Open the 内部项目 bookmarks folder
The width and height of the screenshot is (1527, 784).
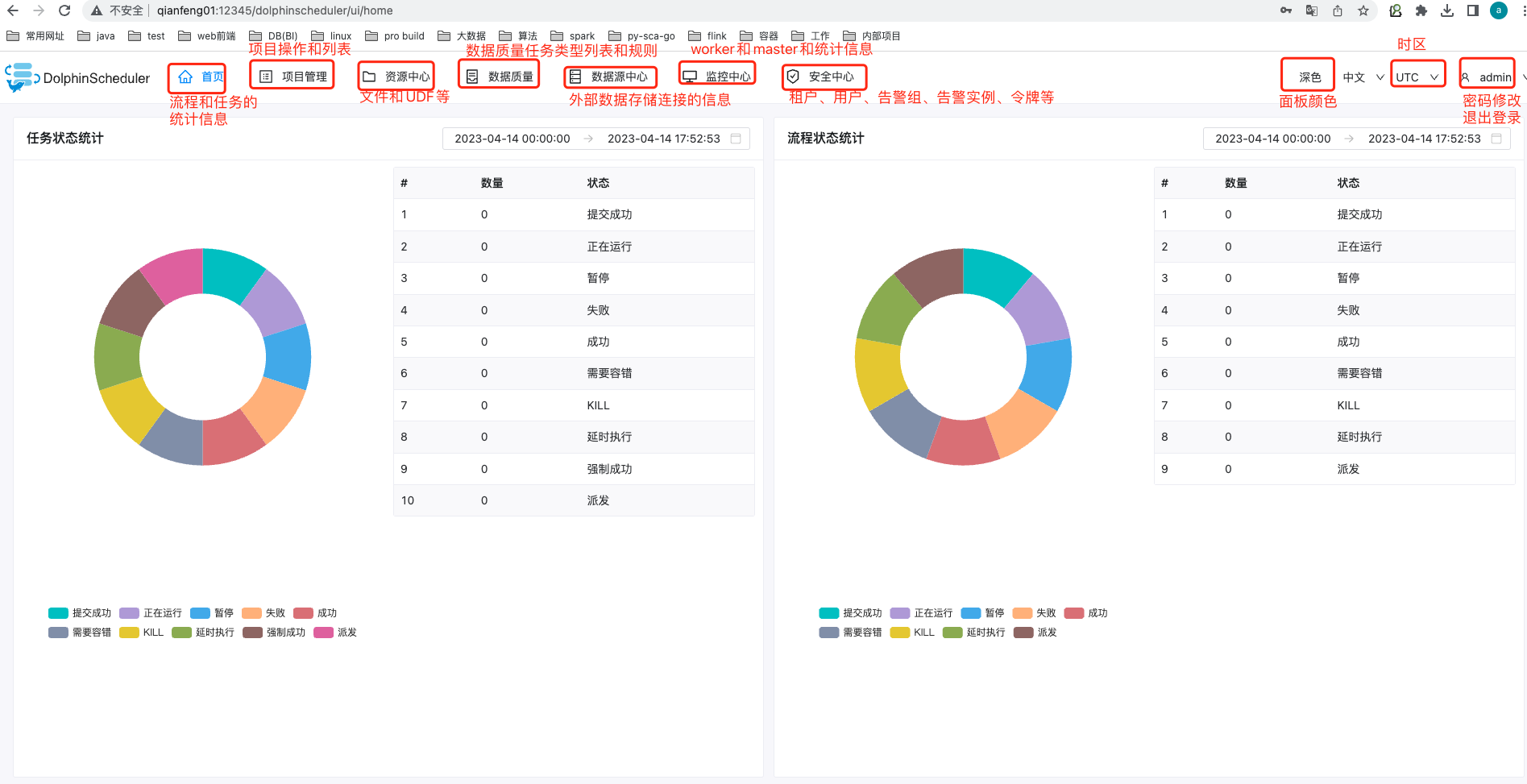tap(871, 36)
